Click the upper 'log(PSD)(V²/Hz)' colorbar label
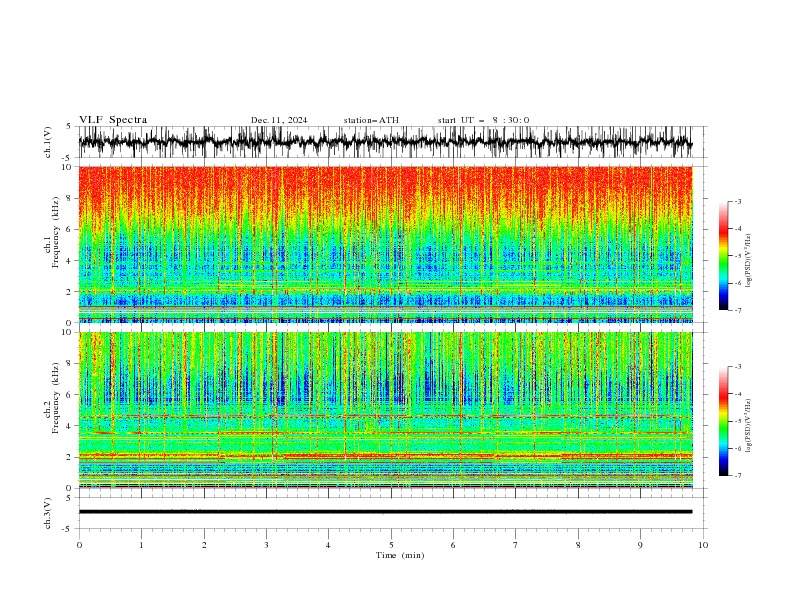The height and width of the screenshot is (612, 792). pos(748,261)
